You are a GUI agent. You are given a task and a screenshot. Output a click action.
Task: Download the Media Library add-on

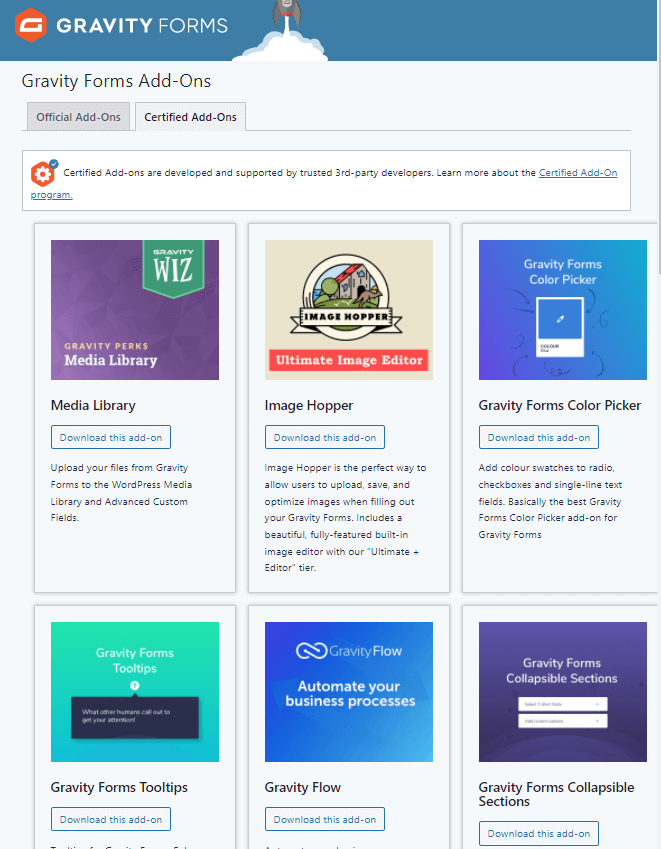click(111, 437)
